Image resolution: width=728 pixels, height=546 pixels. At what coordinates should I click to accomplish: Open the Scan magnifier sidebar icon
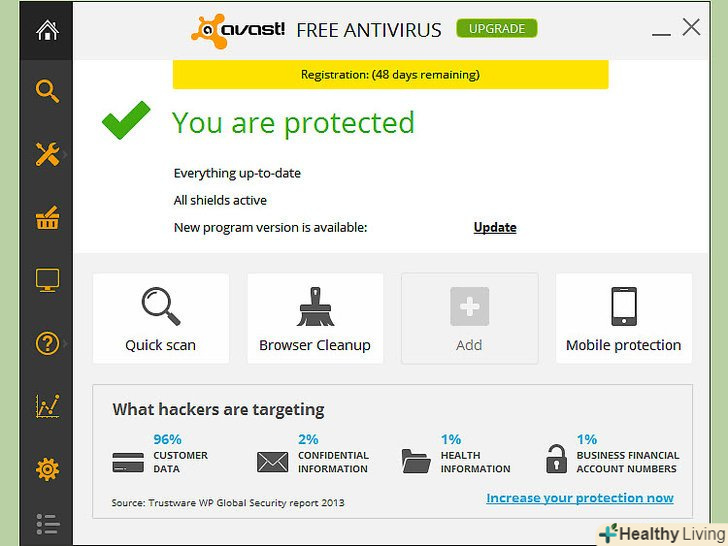[46, 92]
